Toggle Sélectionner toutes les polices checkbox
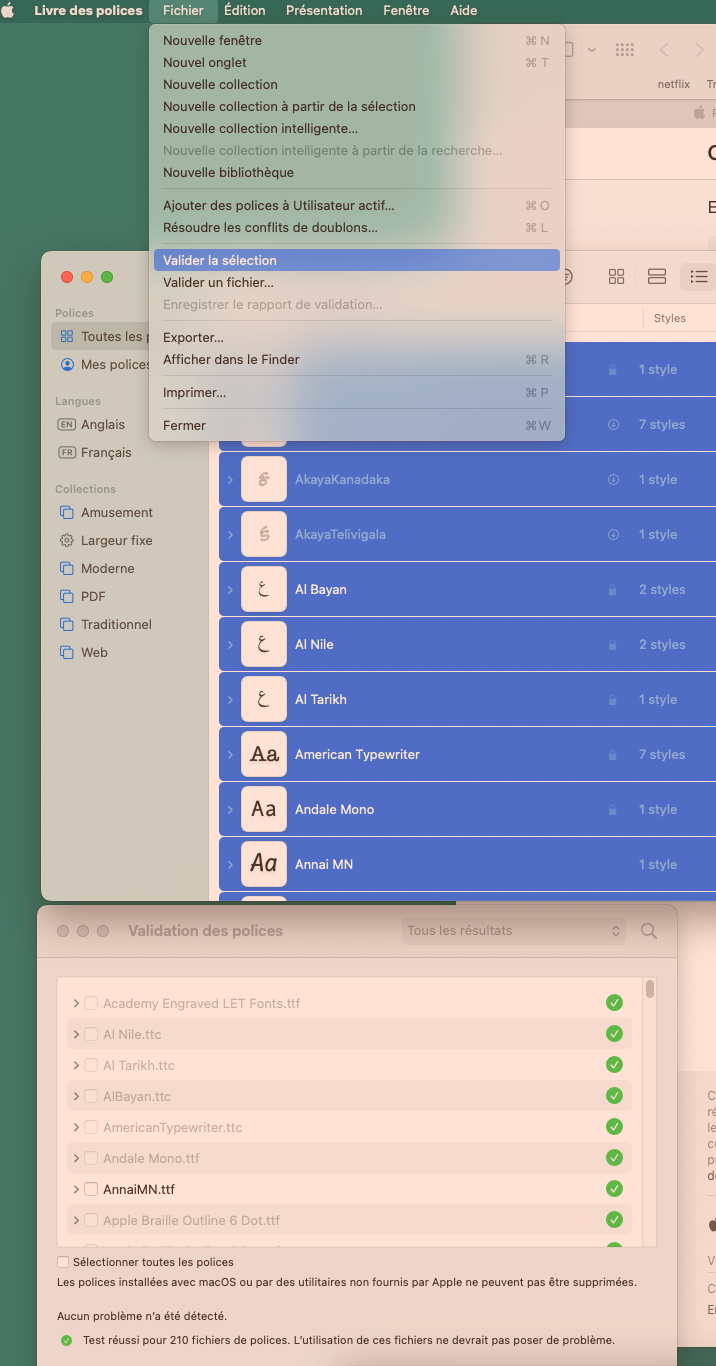The image size is (716, 1366). [64, 1262]
